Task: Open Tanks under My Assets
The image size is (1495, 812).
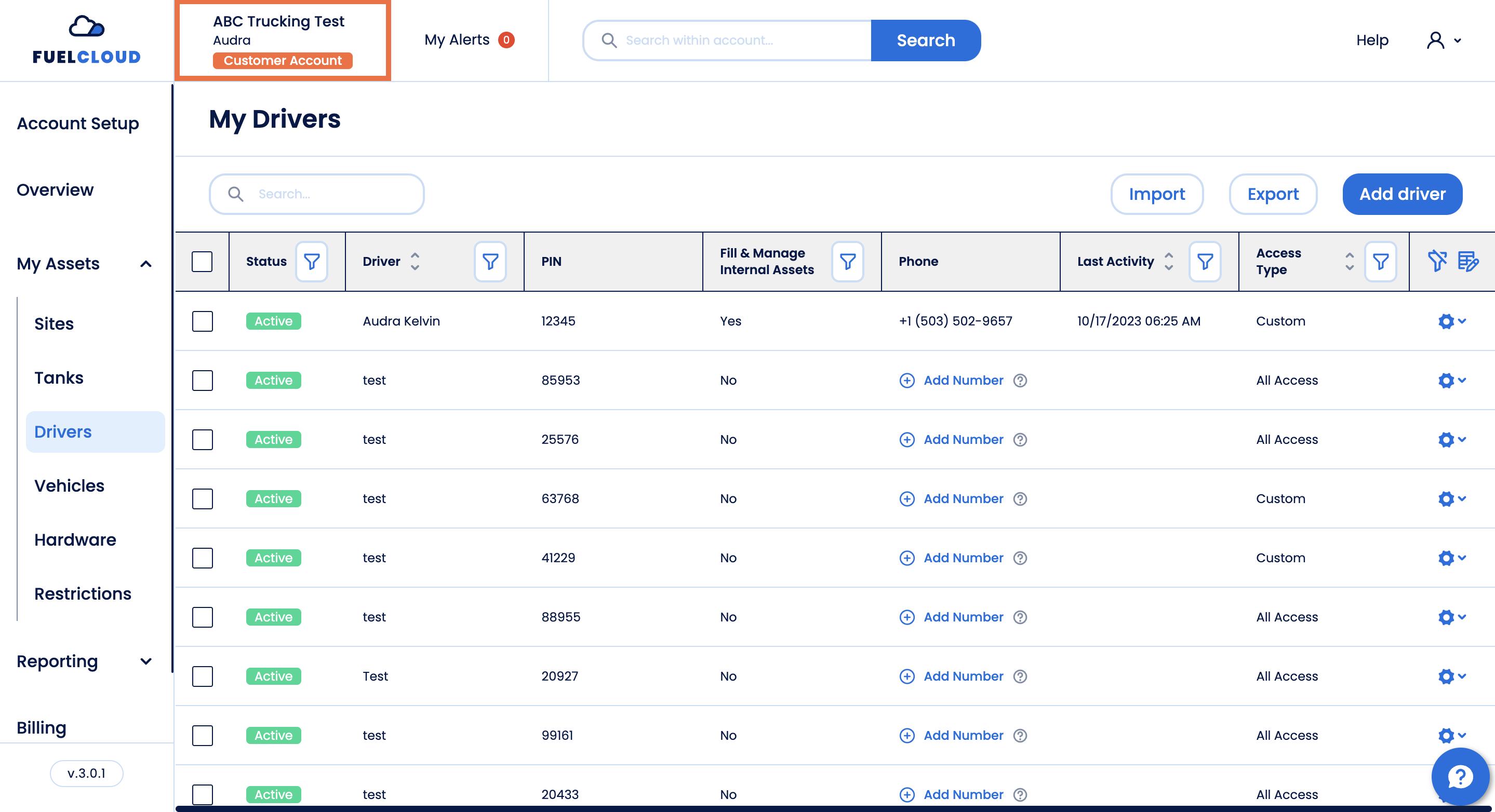Action: [59, 377]
